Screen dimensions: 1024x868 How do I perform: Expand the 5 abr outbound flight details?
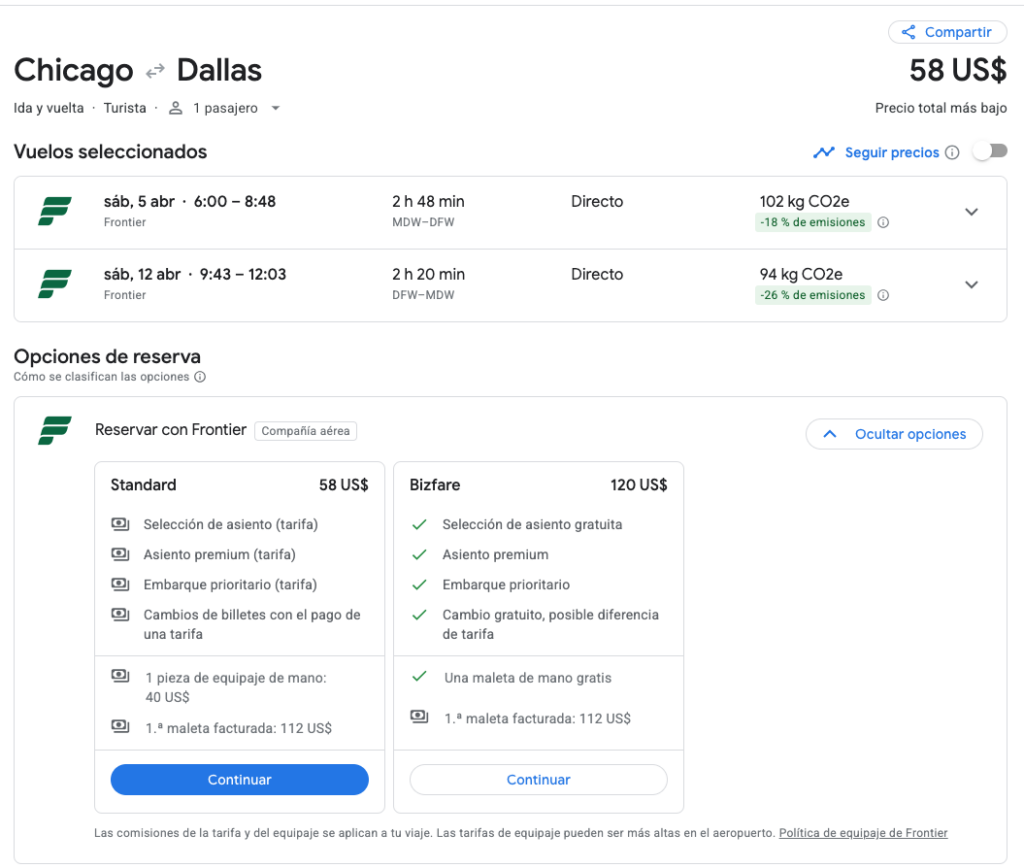point(971,212)
